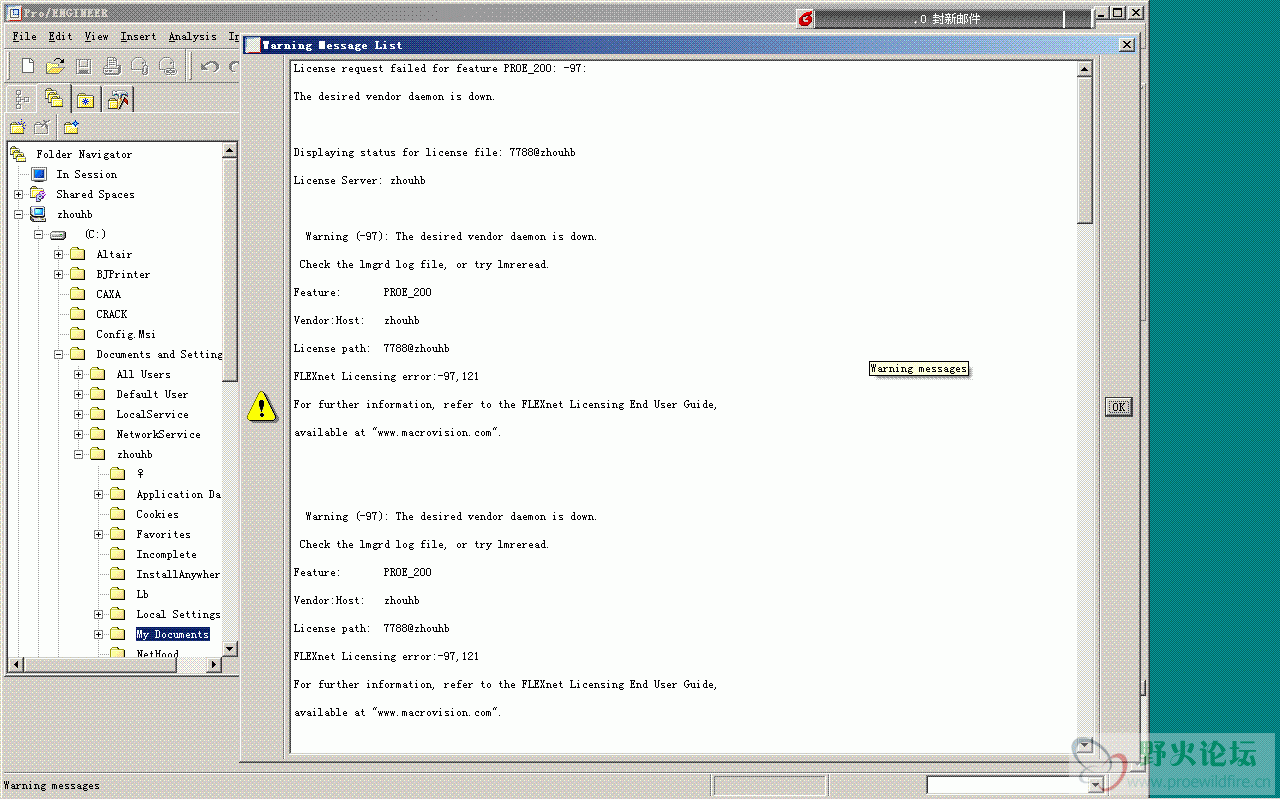Screen dimensions: 1280x800
Task: Click the Altair folder icon
Action: pyautogui.click(x=77, y=254)
